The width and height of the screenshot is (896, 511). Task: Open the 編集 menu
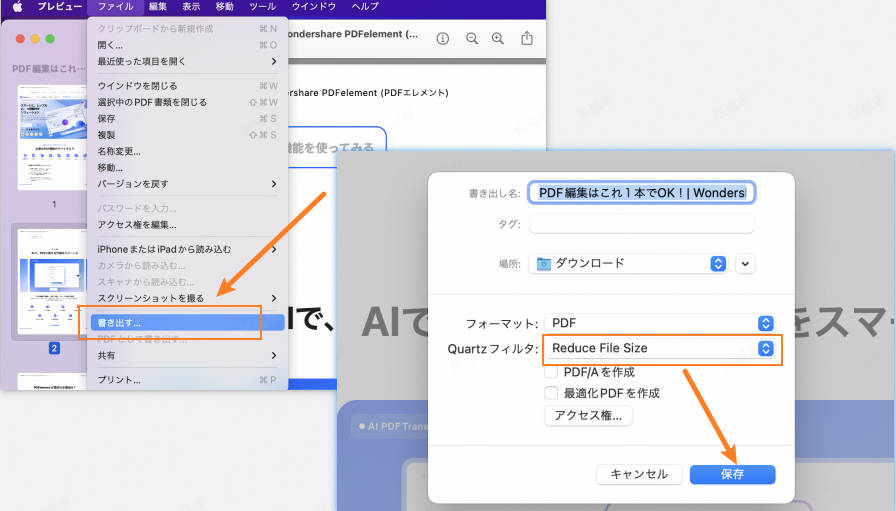(158, 6)
